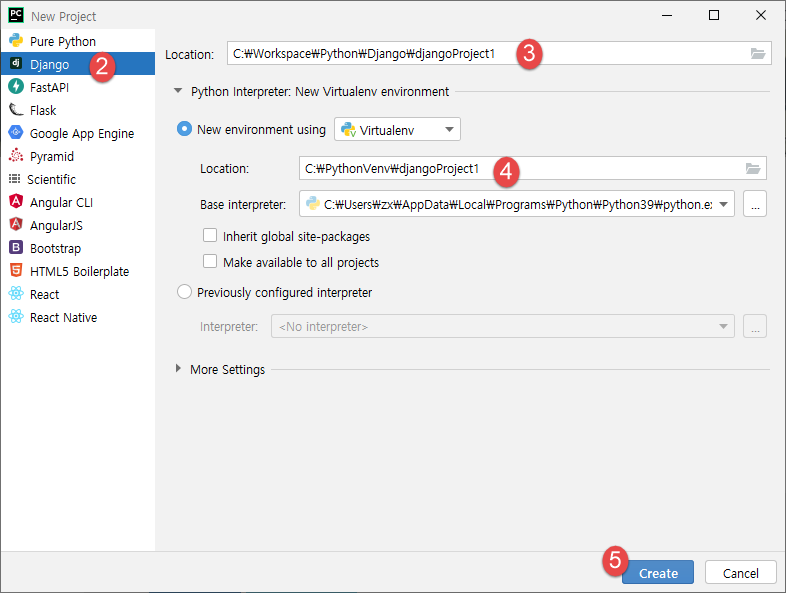786x593 pixels.
Task: Choose React Native project type
Action: [78, 317]
